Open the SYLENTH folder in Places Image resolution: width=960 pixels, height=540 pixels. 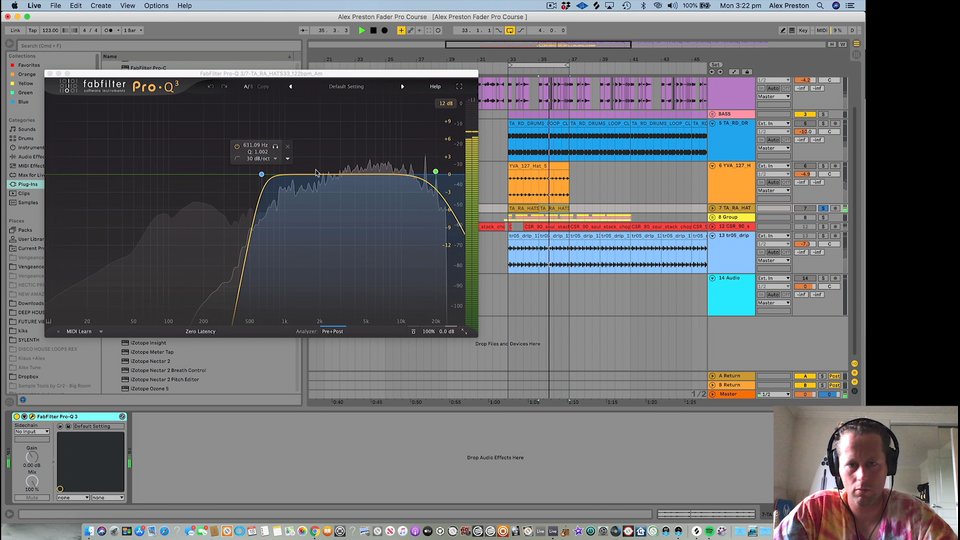tap(28, 340)
